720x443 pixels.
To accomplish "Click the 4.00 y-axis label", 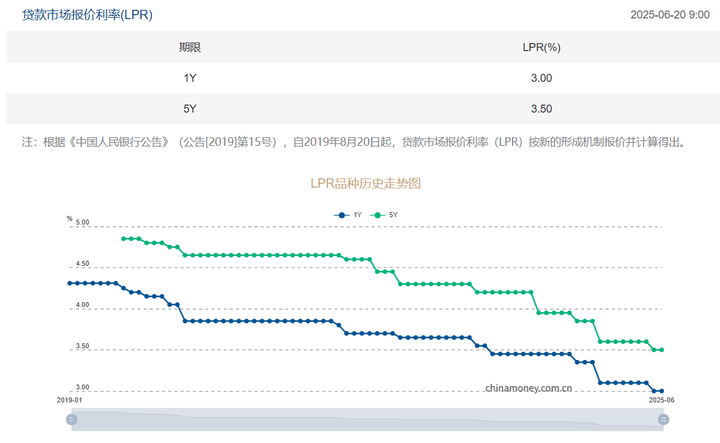I will [x=82, y=305].
